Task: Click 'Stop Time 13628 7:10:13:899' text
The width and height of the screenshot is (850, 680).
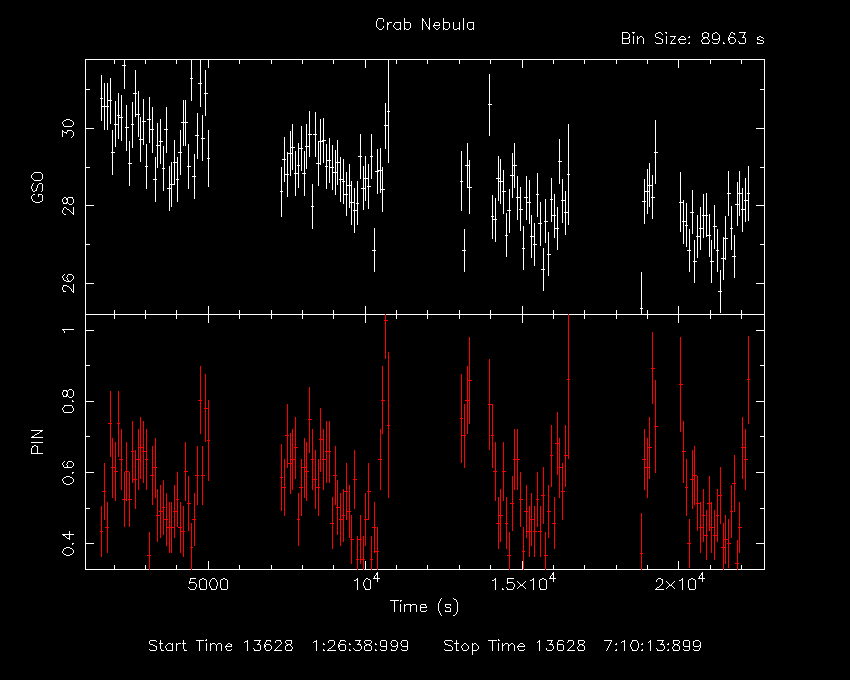Action: (572, 646)
